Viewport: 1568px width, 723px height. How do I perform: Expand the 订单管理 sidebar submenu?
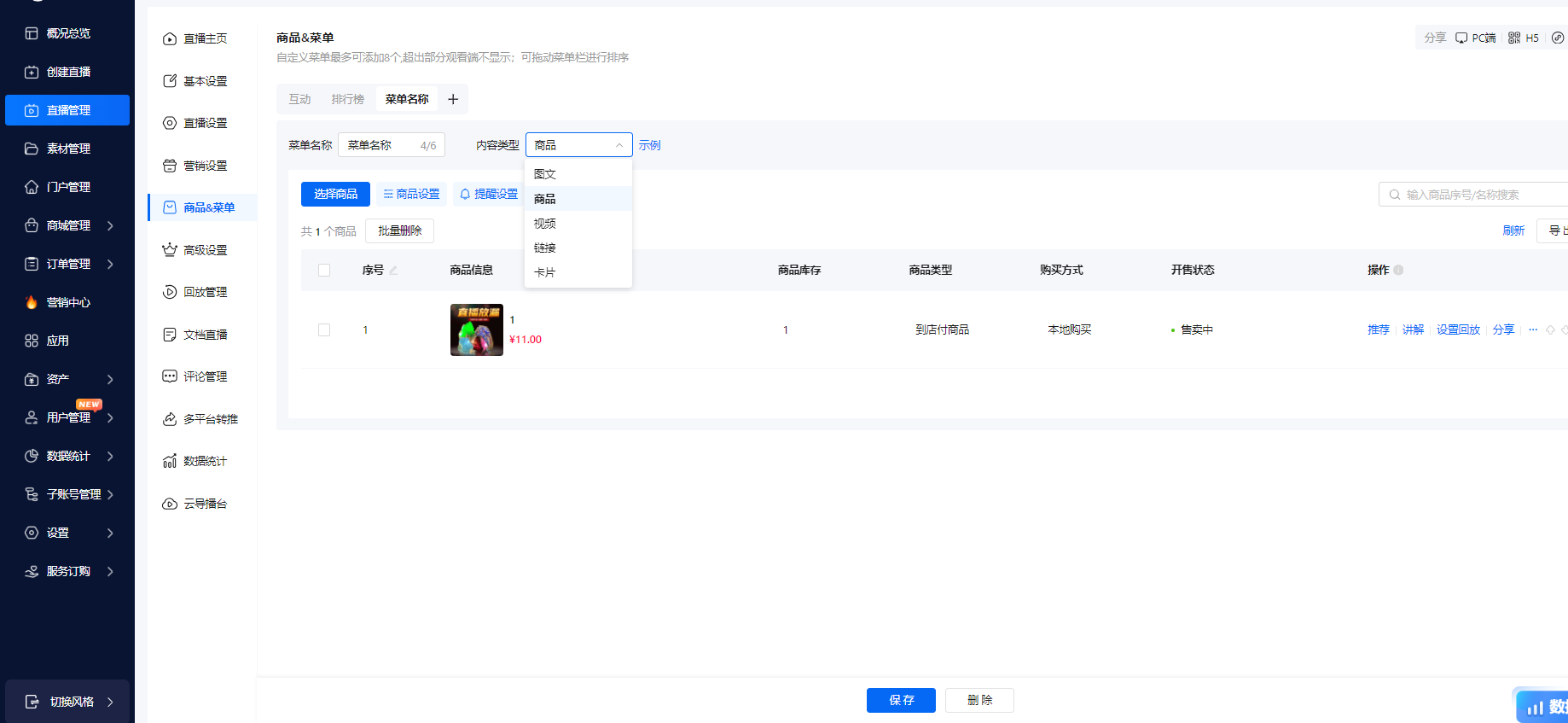click(x=110, y=264)
